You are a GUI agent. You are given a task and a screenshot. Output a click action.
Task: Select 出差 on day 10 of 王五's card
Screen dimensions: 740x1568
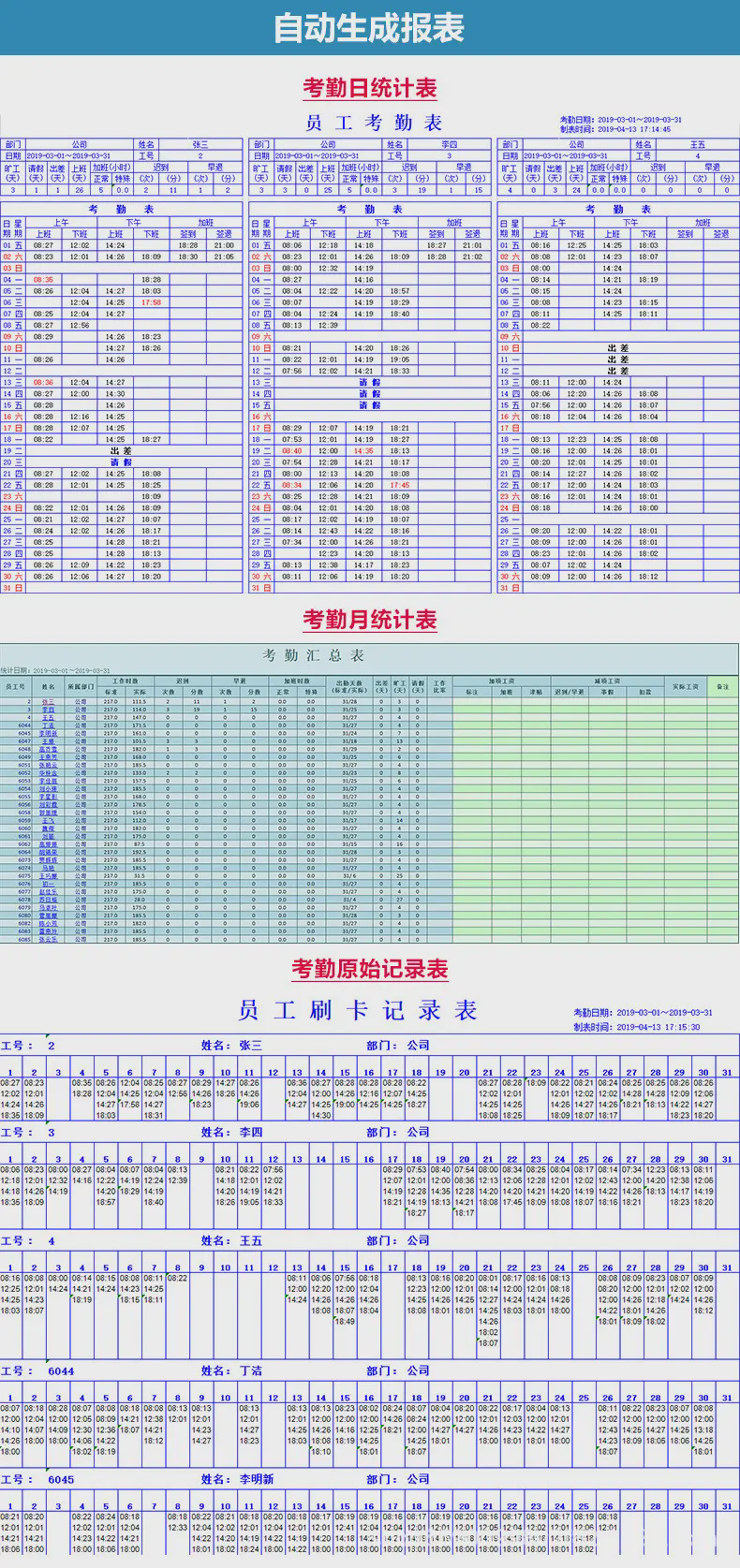pyautogui.click(x=618, y=347)
